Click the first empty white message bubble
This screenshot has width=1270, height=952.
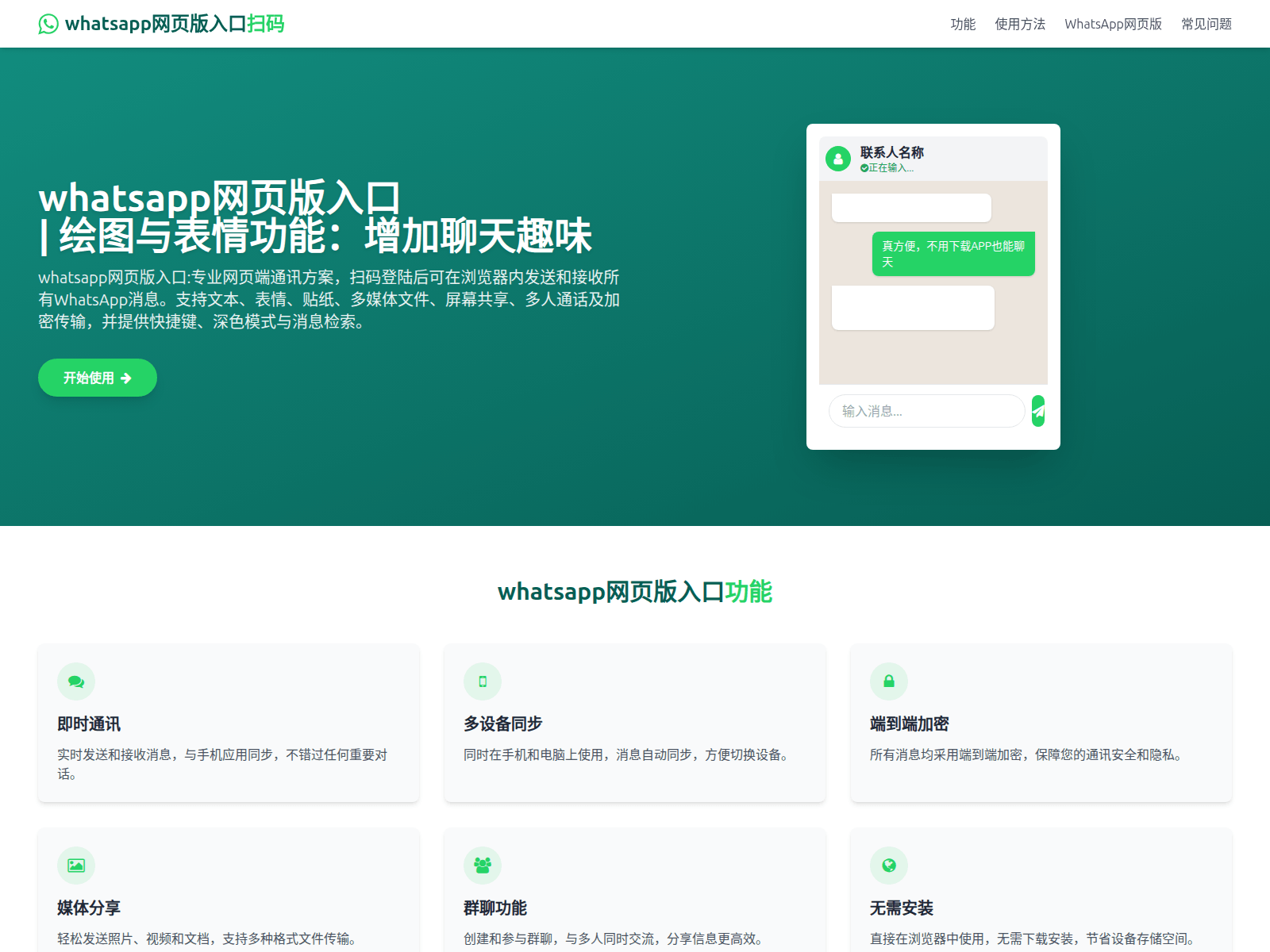coord(911,208)
